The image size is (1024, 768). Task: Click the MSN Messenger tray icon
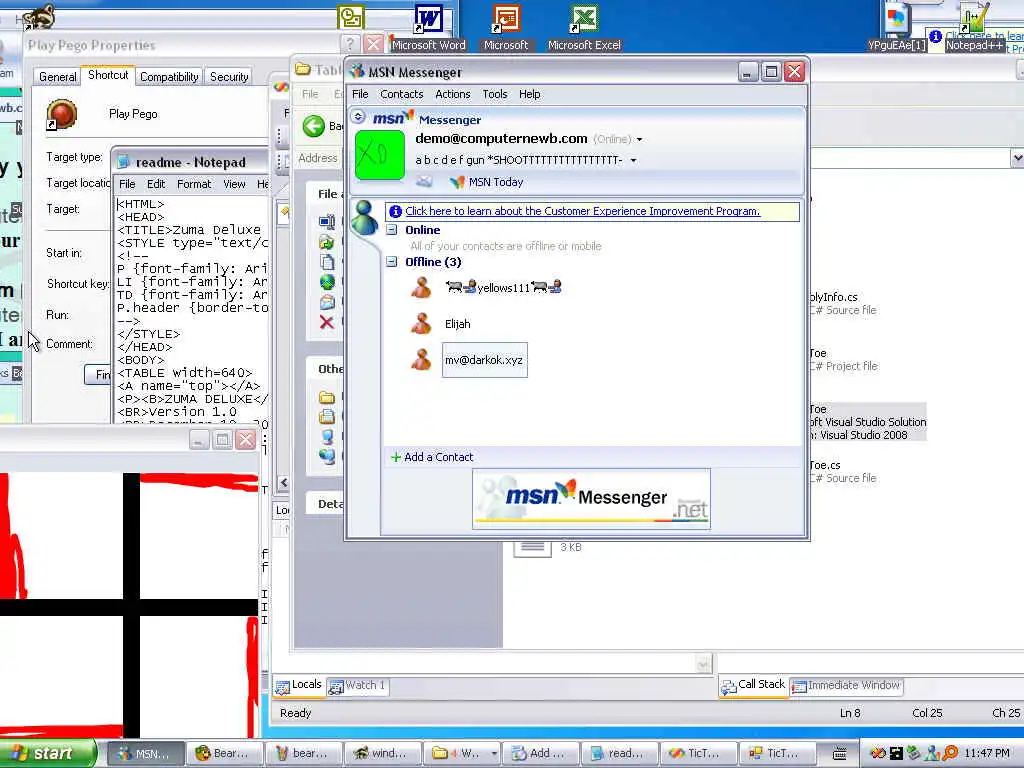coord(933,753)
